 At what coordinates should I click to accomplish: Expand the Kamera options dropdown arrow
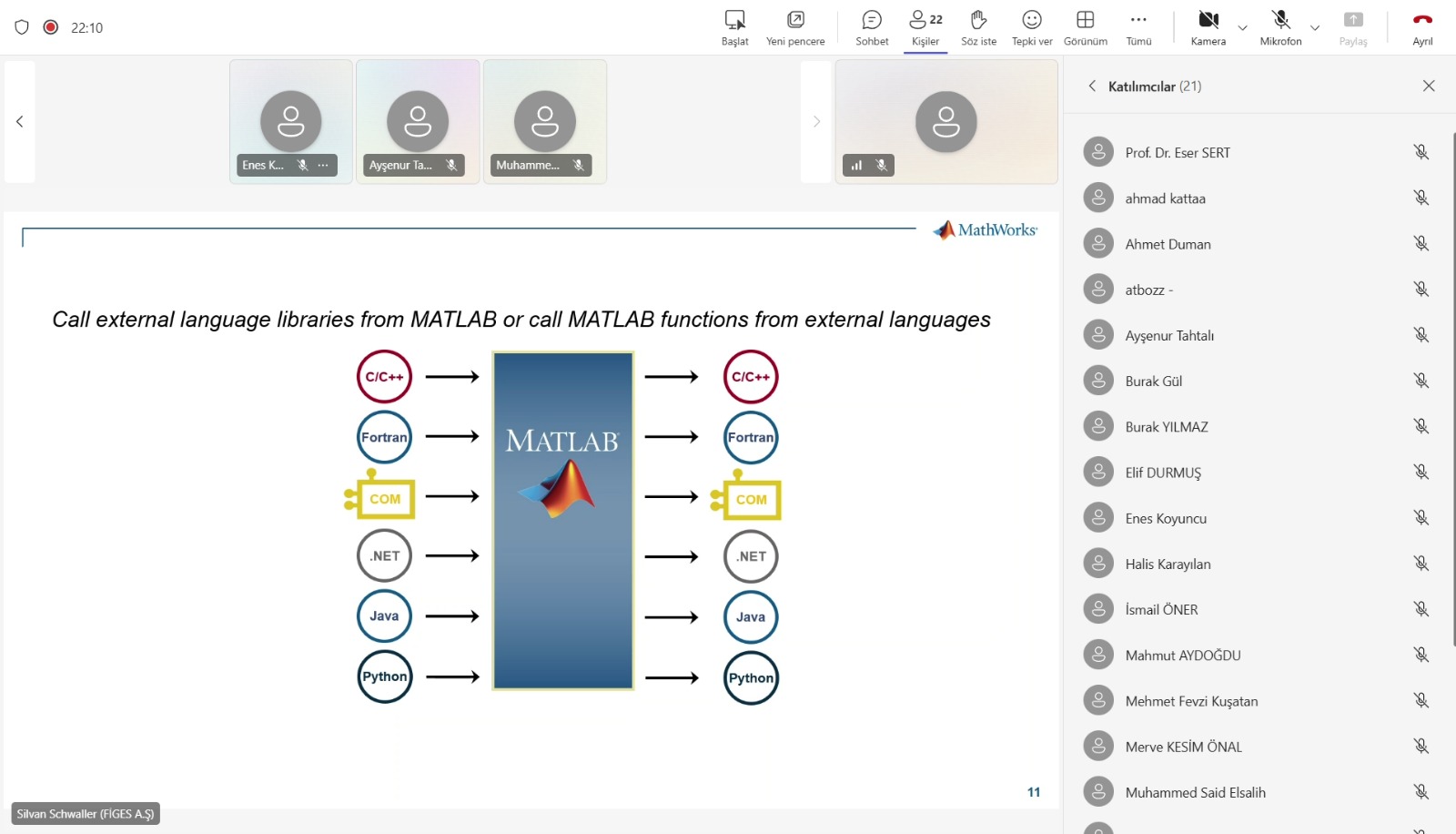(1242, 28)
